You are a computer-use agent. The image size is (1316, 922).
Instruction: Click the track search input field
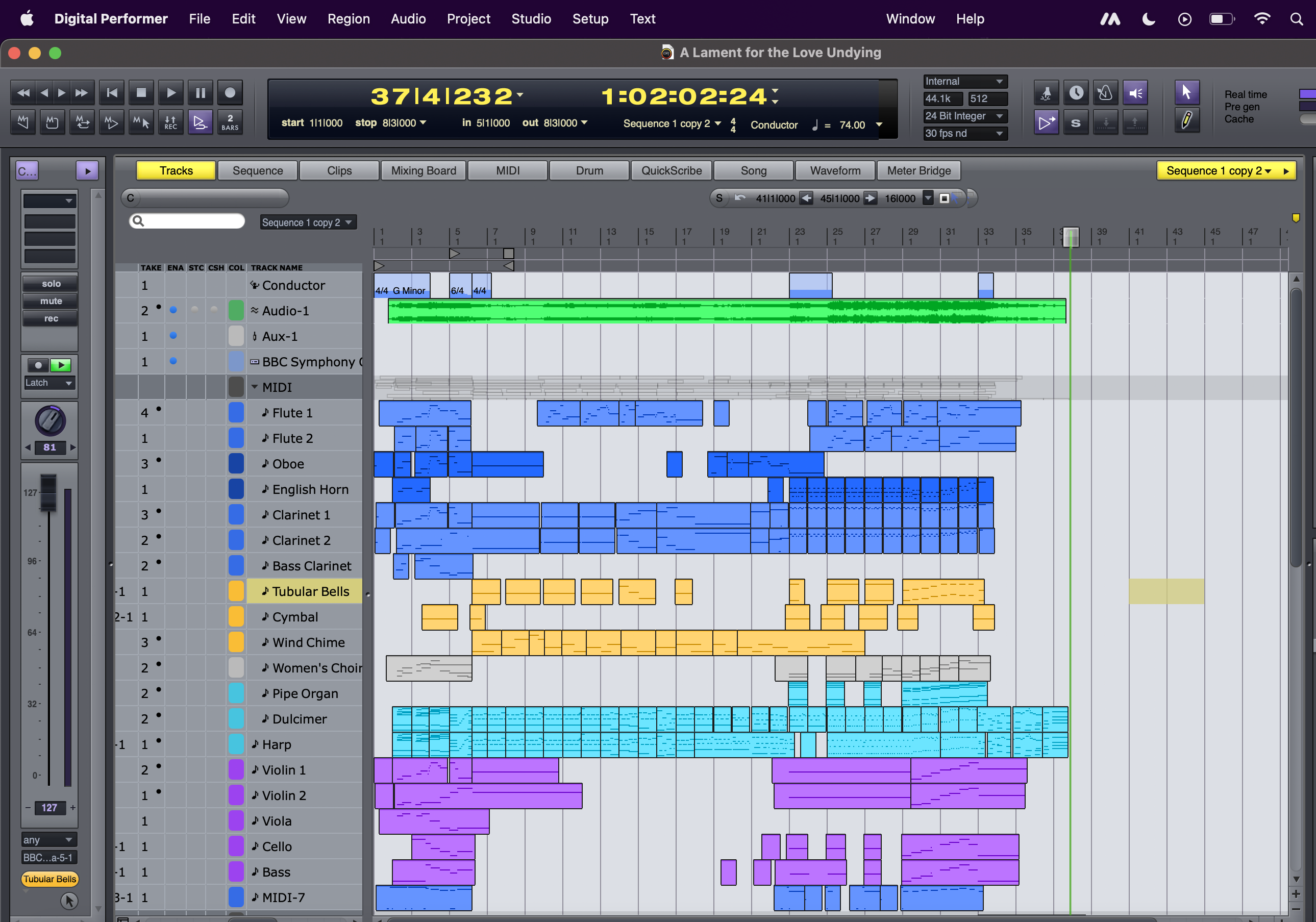(187, 221)
